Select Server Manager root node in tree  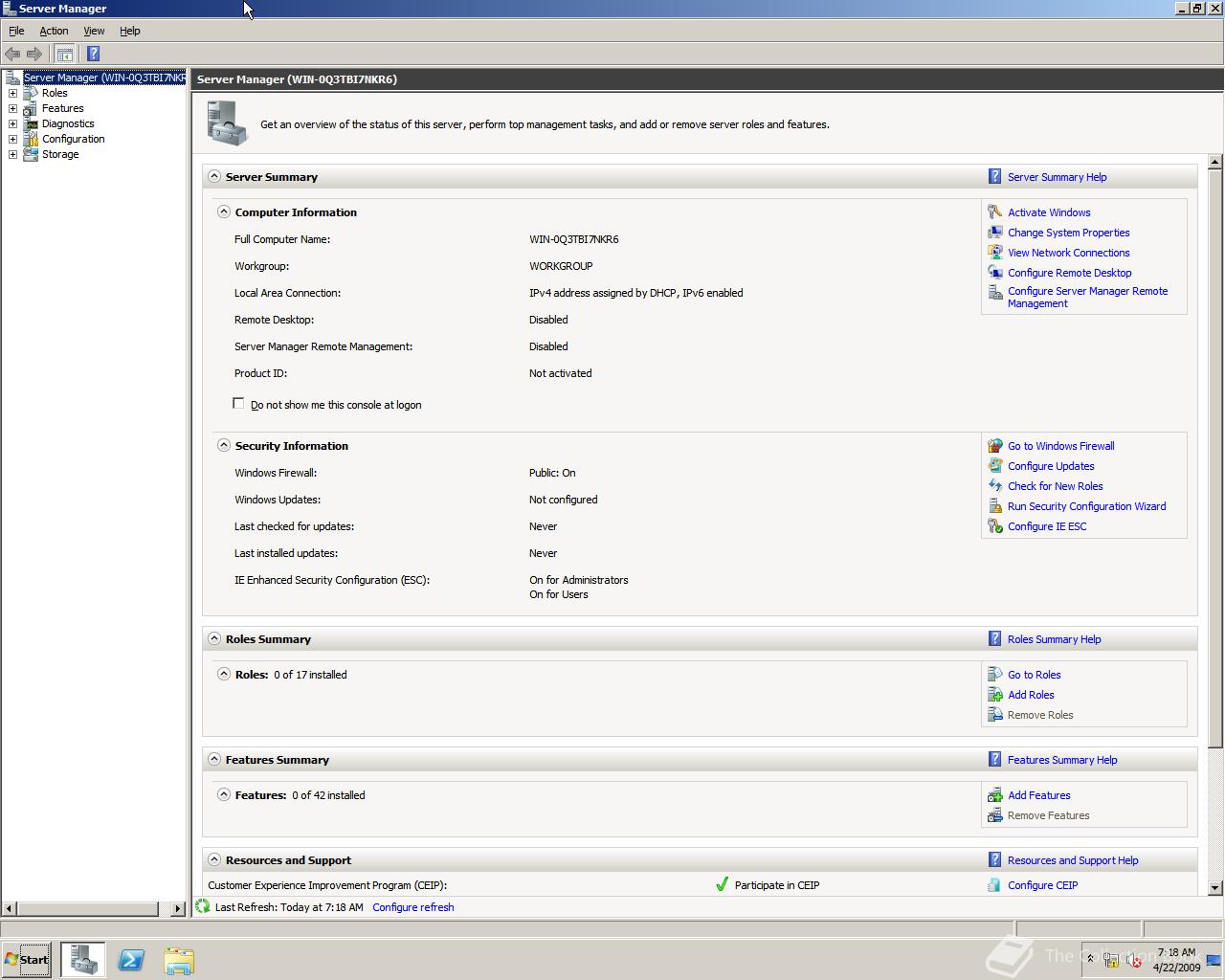pyautogui.click(x=104, y=78)
